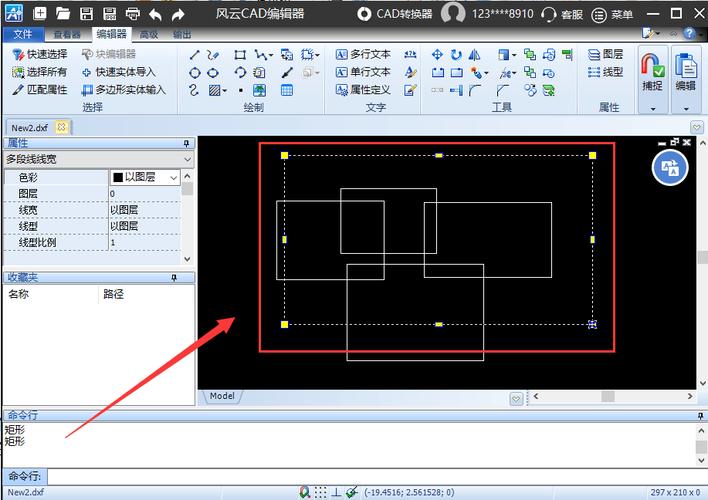The height and width of the screenshot is (500, 708).
Task: Click the Undo arrow in title bar
Action: pyautogui.click(x=156, y=14)
